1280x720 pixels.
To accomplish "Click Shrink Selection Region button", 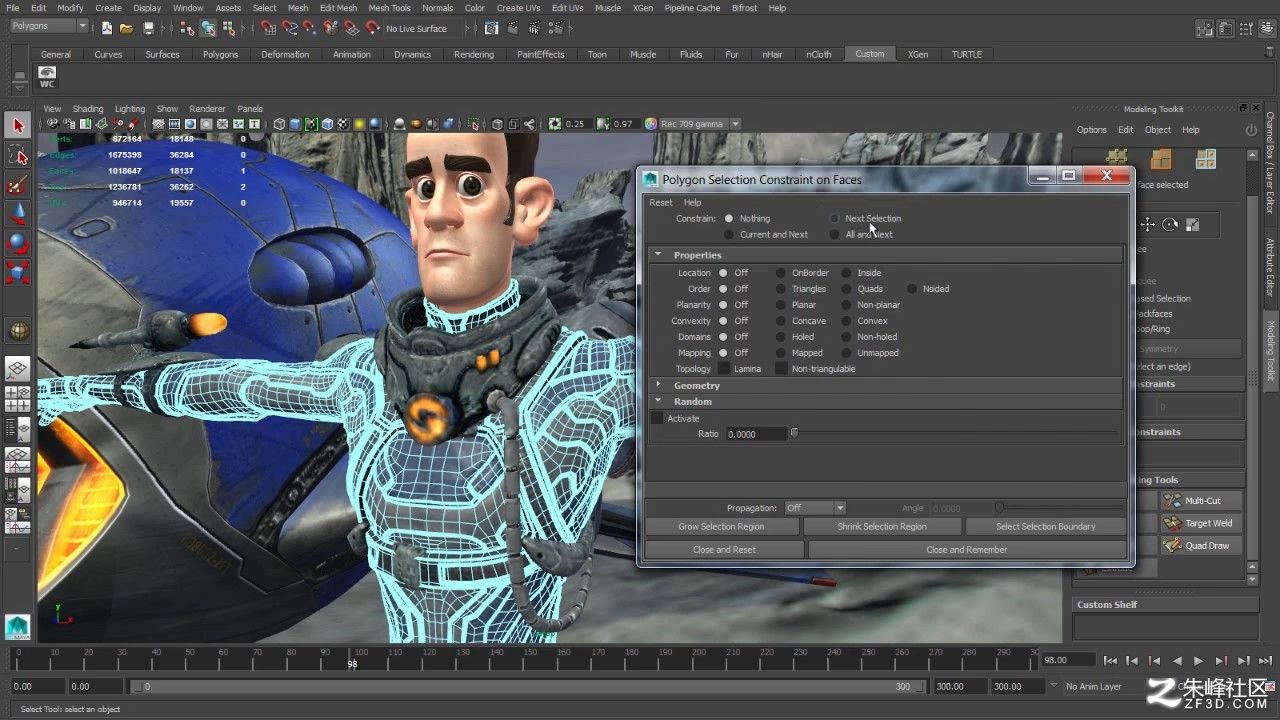I will click(x=882, y=526).
